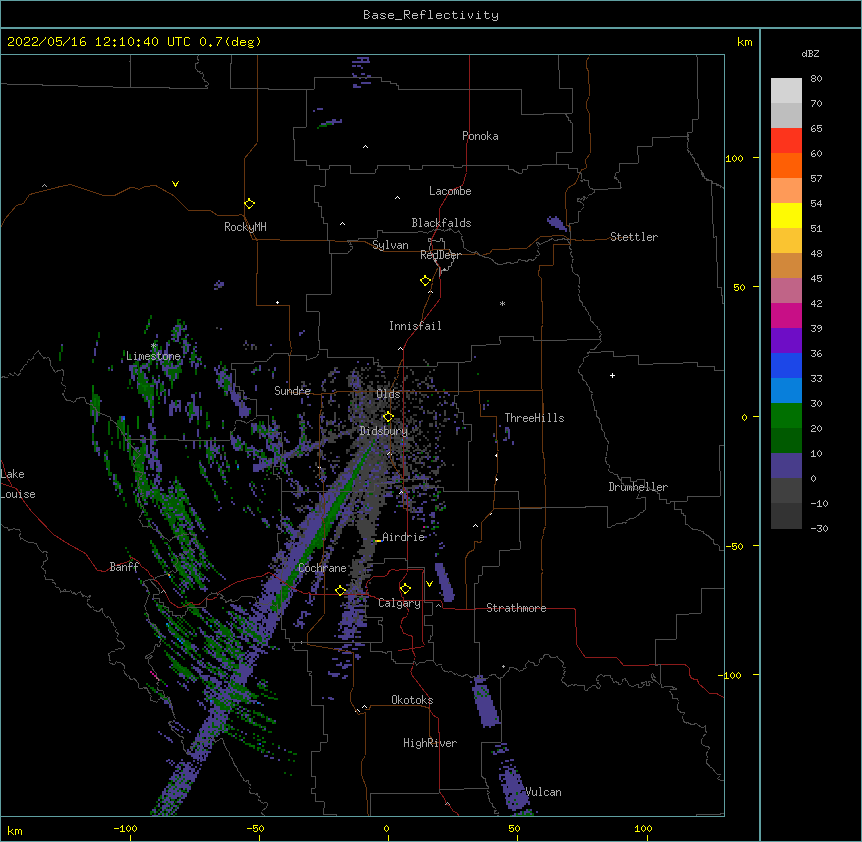The width and height of the screenshot is (862, 842).
Task: Select the yellow 54-51 dBZ legend swatch
Action: click(x=786, y=216)
